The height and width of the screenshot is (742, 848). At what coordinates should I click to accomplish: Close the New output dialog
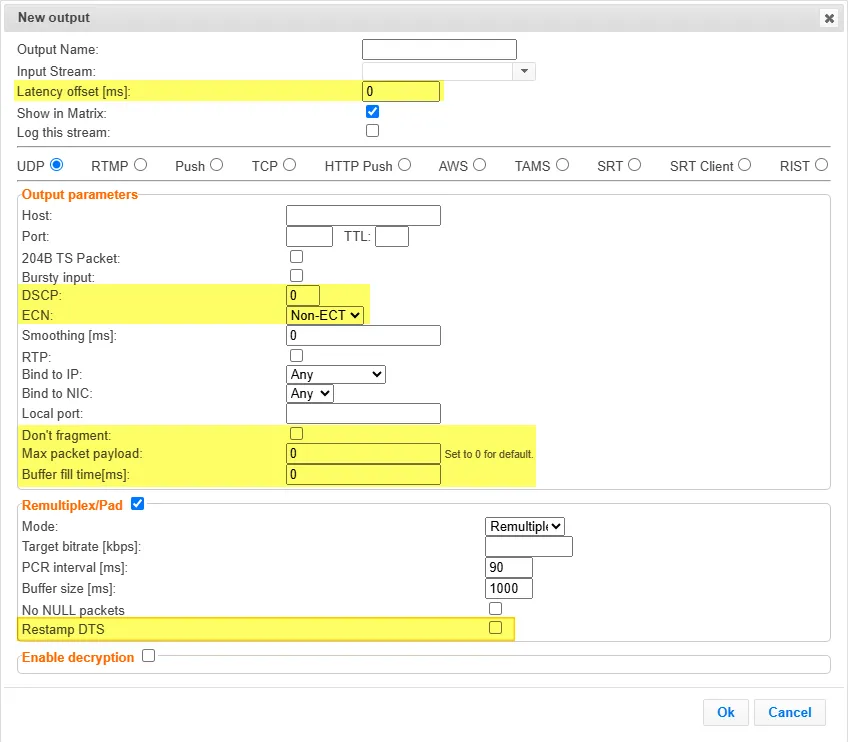tap(829, 18)
